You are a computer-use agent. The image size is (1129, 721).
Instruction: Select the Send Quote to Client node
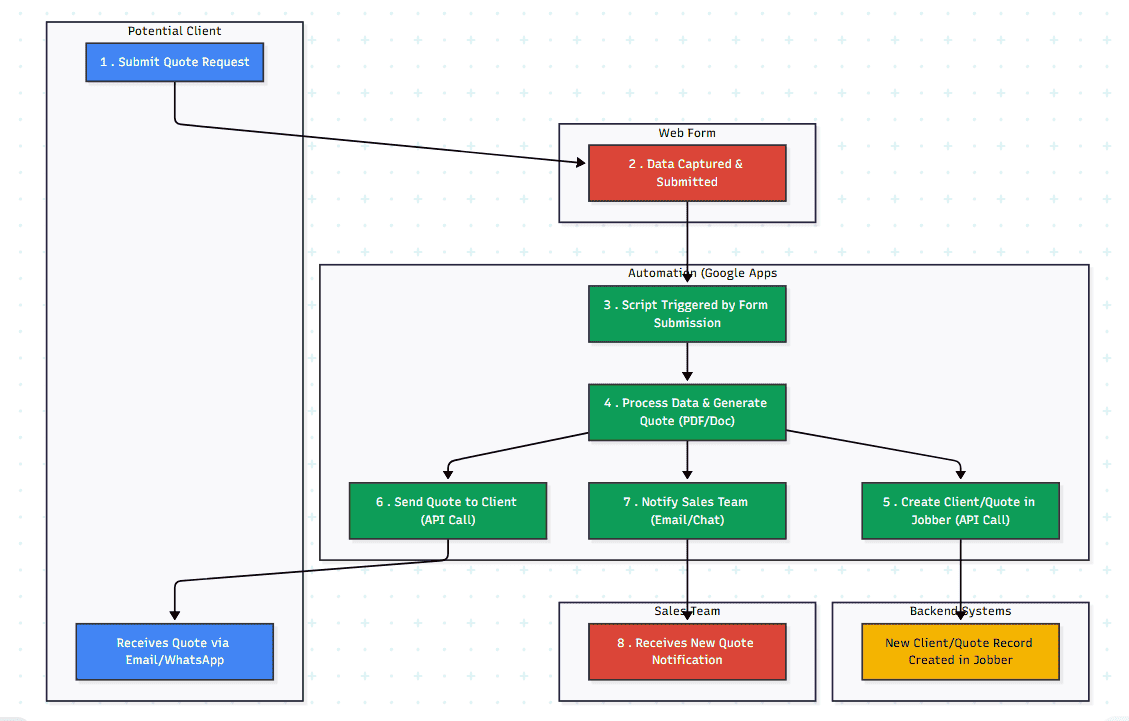447,511
